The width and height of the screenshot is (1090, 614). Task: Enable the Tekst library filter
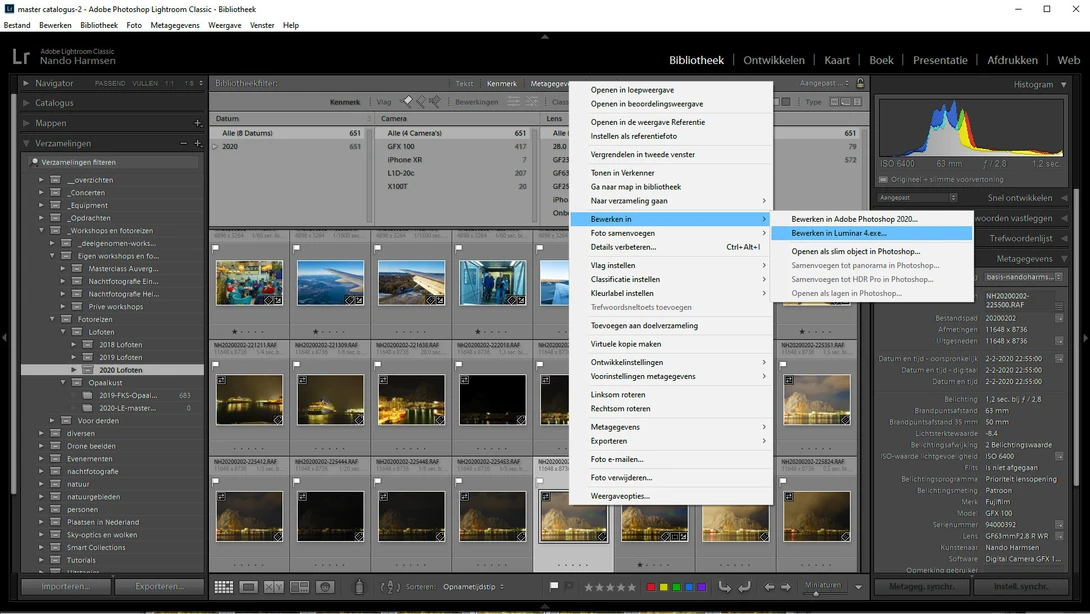[464, 83]
